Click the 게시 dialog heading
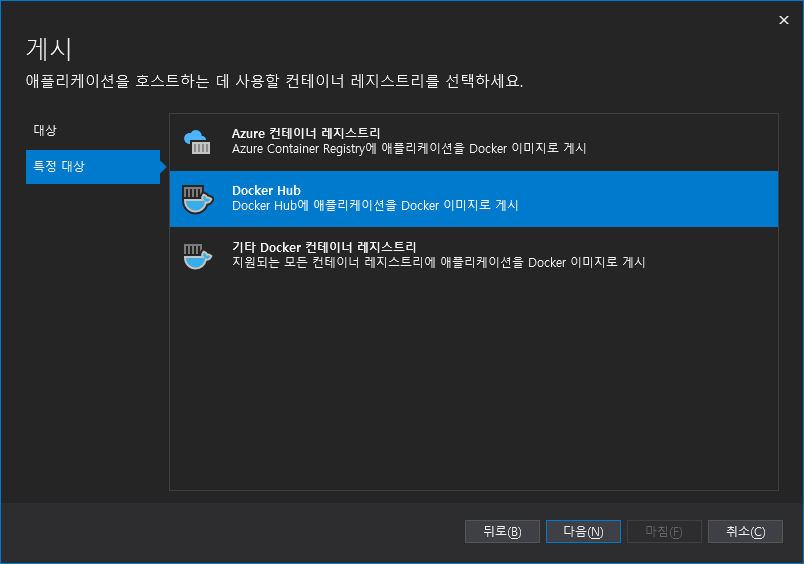 (x=49, y=49)
